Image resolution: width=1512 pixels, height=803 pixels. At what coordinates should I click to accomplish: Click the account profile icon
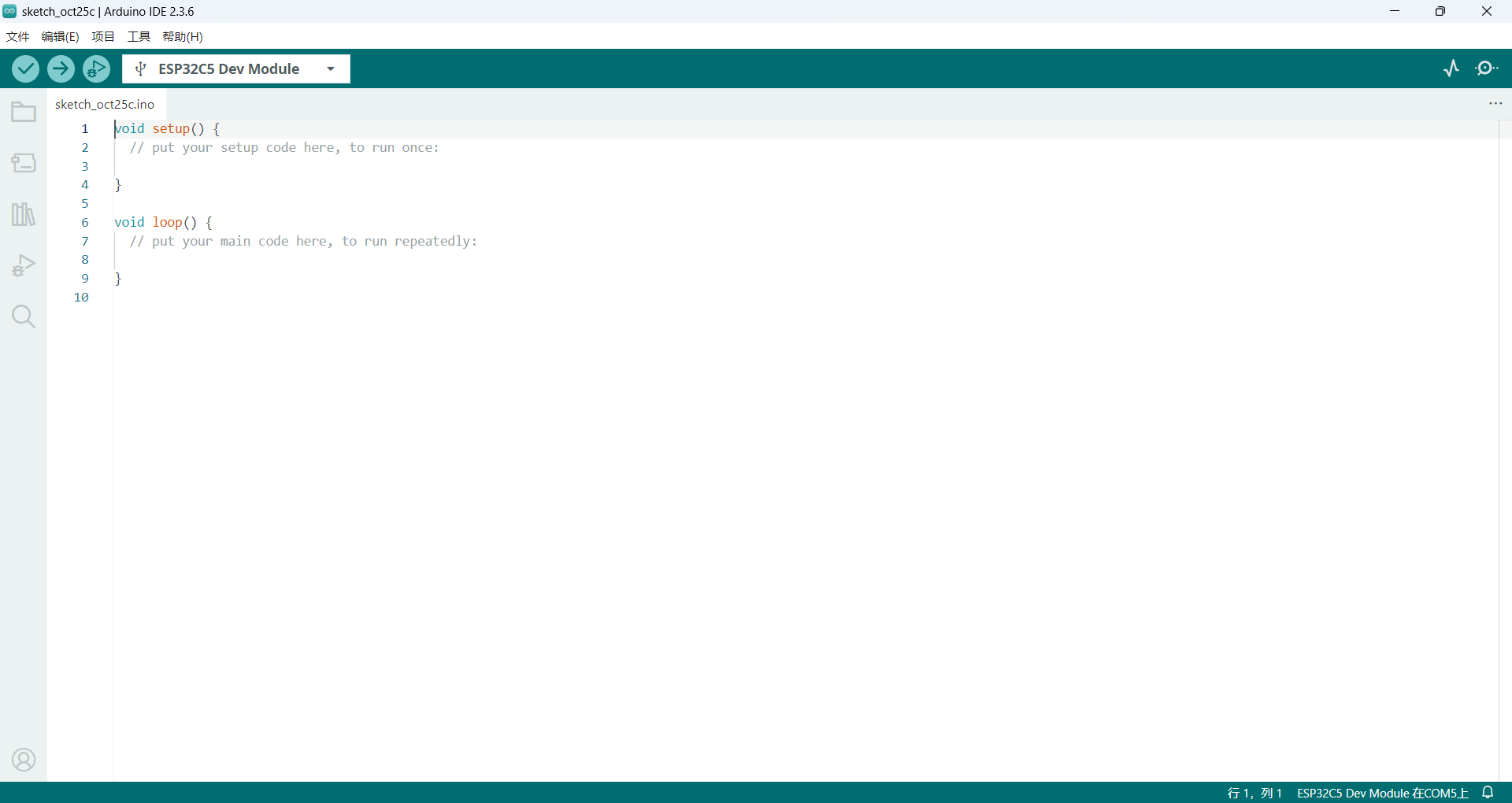tap(24, 760)
